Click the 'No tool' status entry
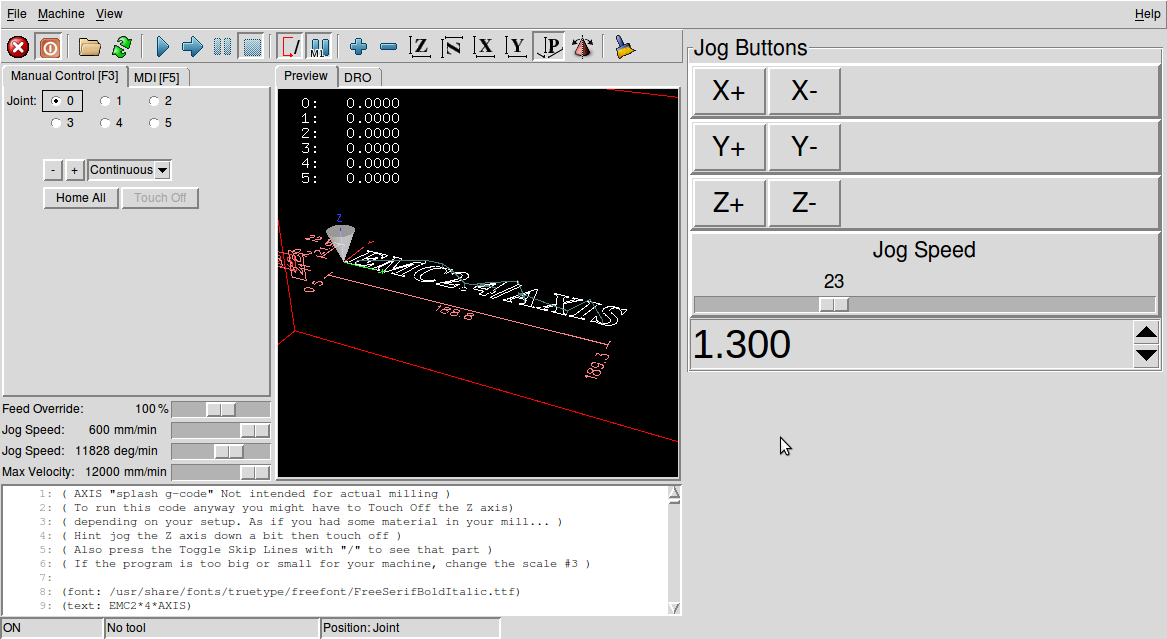This screenshot has height=639, width=1167. tap(211, 628)
